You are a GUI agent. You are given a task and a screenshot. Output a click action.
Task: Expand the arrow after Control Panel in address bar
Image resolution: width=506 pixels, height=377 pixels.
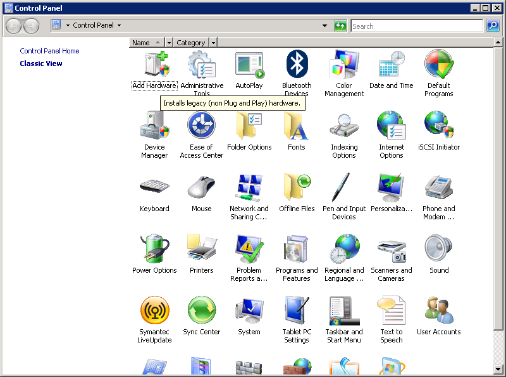tap(119, 25)
